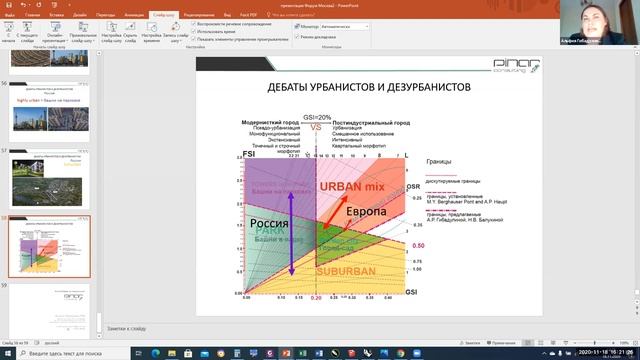This screenshot has width=640, height=360.
Task: Click the 'русский' language indicator
Action: pyautogui.click(x=52, y=343)
